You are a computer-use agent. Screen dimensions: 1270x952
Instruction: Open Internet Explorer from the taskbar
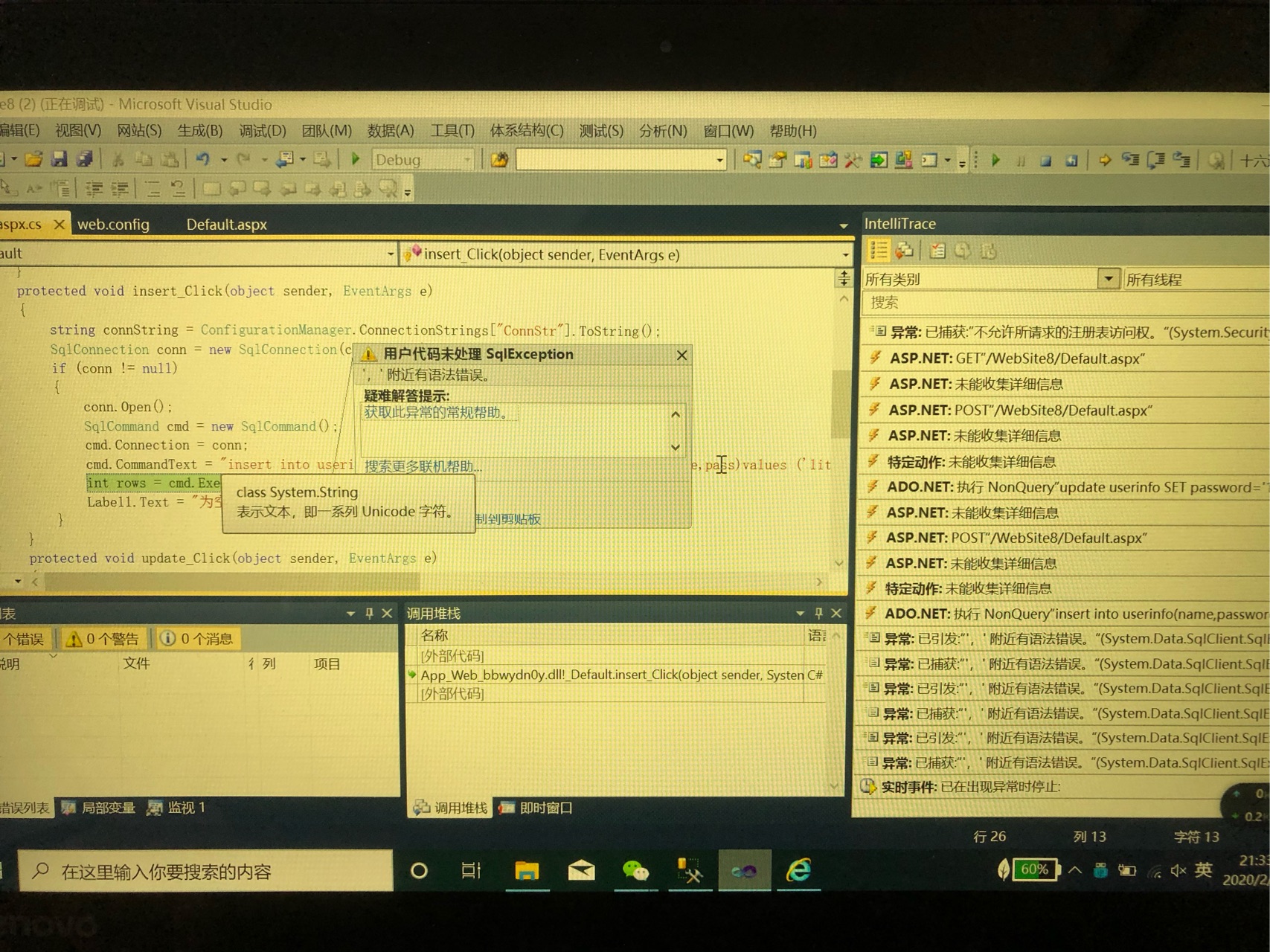click(x=798, y=869)
